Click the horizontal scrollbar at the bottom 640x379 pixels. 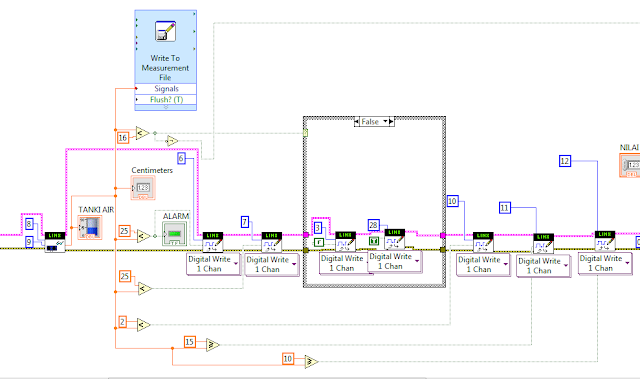click(x=267, y=378)
